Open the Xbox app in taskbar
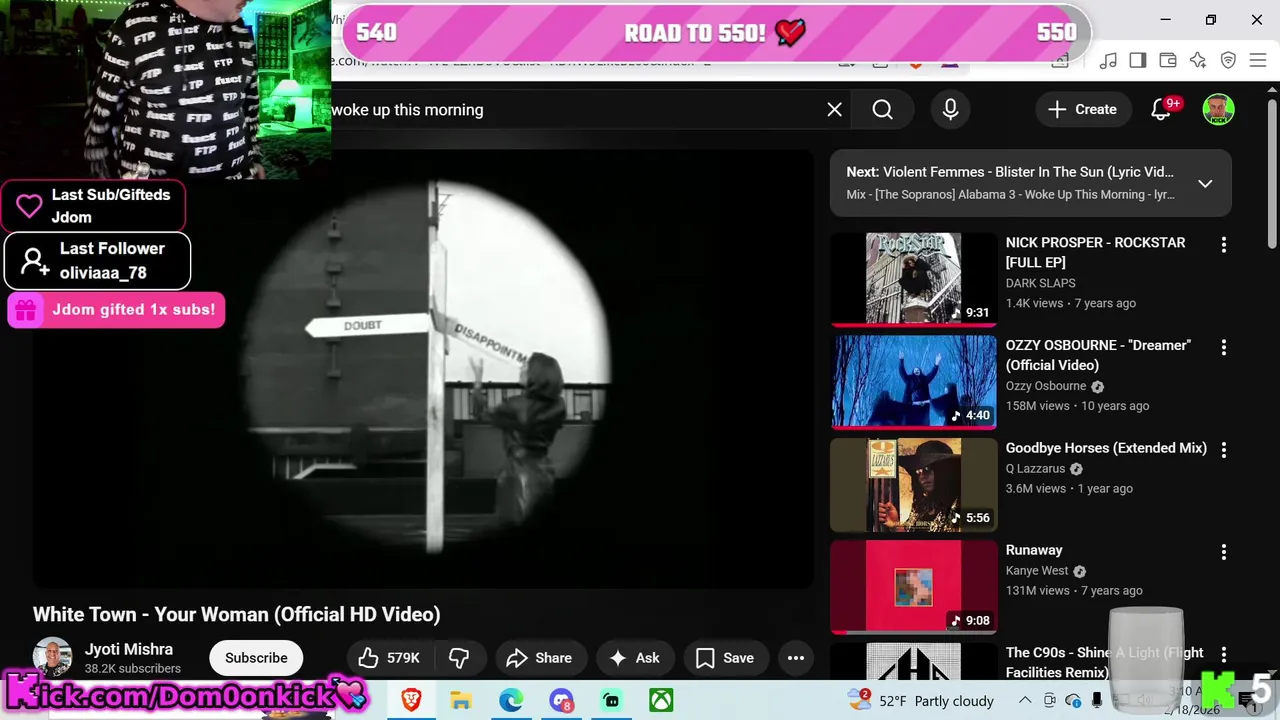The width and height of the screenshot is (1280, 720). pos(661,700)
